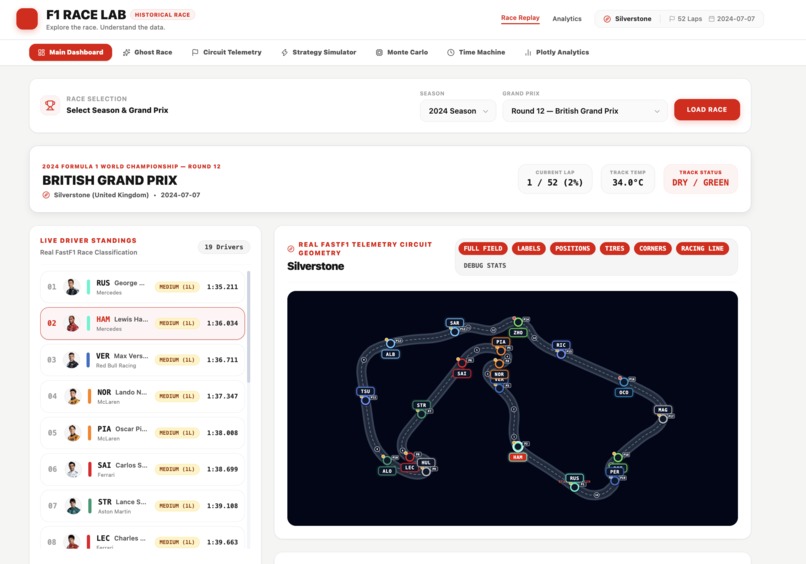Image resolution: width=806 pixels, height=564 pixels.
Task: Click the ZHO car marker on track map
Action: (x=518, y=322)
